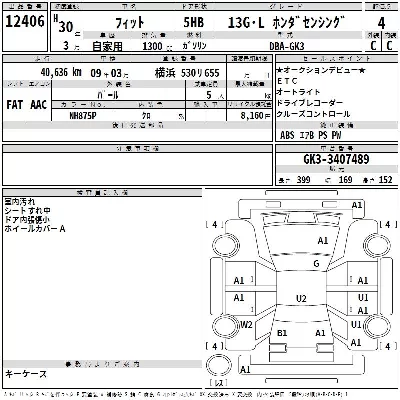Click the B1 mark on diagram
The image size is (400, 400).
[282, 333]
